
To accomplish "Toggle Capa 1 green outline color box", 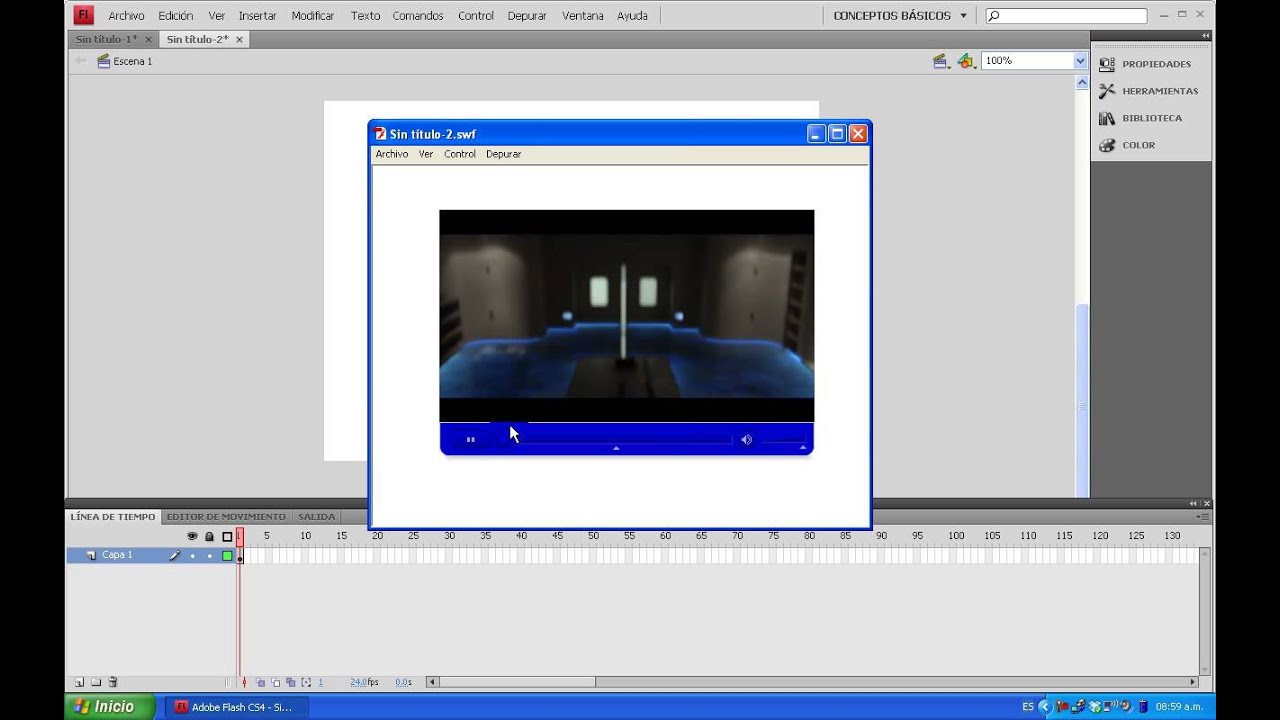I will click(227, 555).
